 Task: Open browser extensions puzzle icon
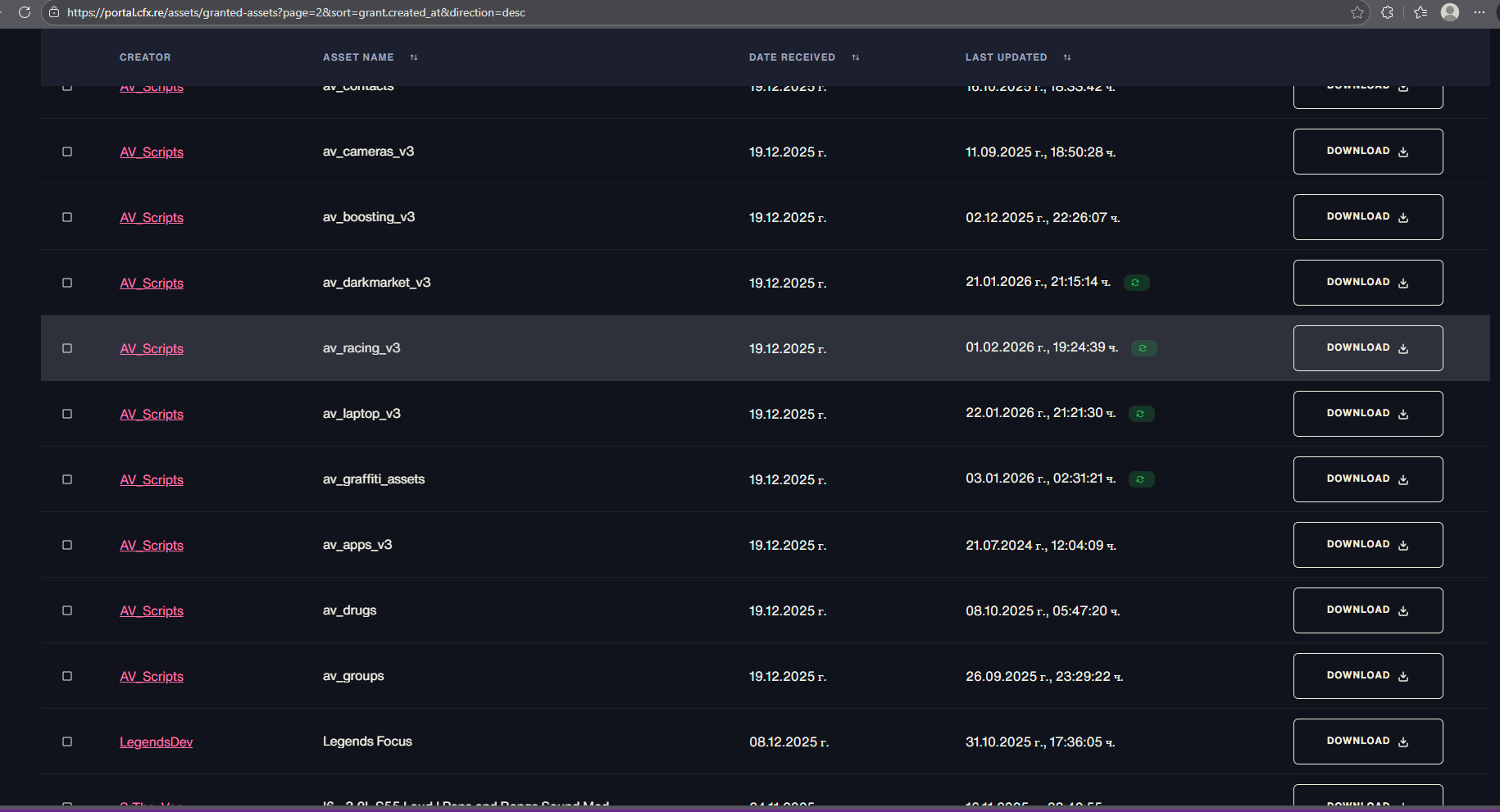[1387, 12]
